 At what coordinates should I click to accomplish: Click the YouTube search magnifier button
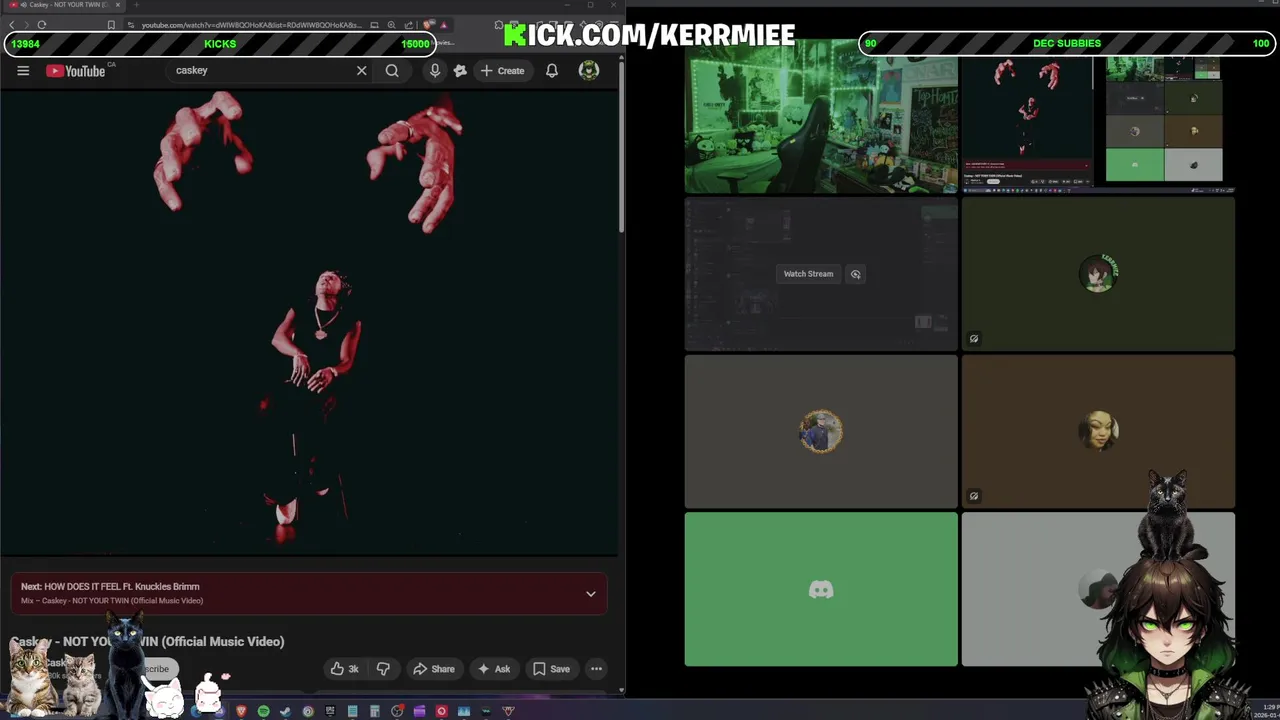coord(392,71)
